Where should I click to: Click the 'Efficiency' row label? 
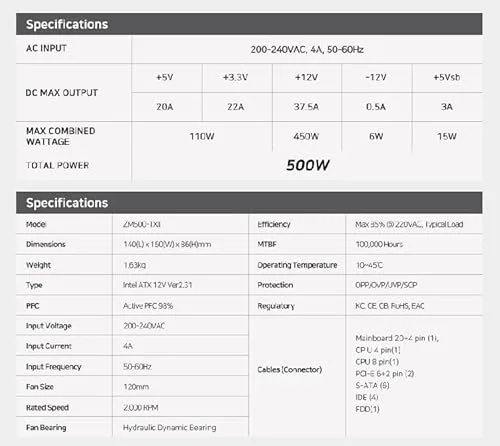[274, 224]
